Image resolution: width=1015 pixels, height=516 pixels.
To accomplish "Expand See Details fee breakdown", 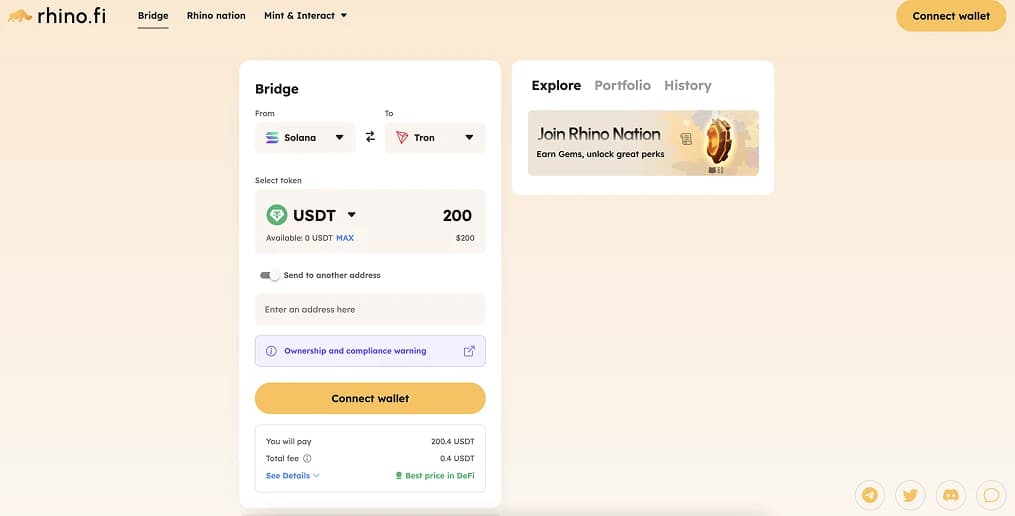I will click(x=292, y=476).
